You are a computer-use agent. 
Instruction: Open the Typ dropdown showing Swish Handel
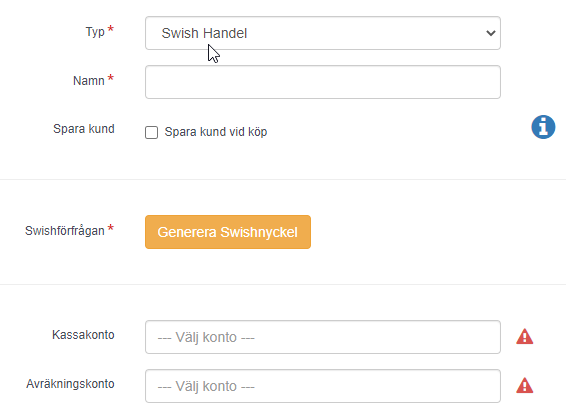coord(323,33)
